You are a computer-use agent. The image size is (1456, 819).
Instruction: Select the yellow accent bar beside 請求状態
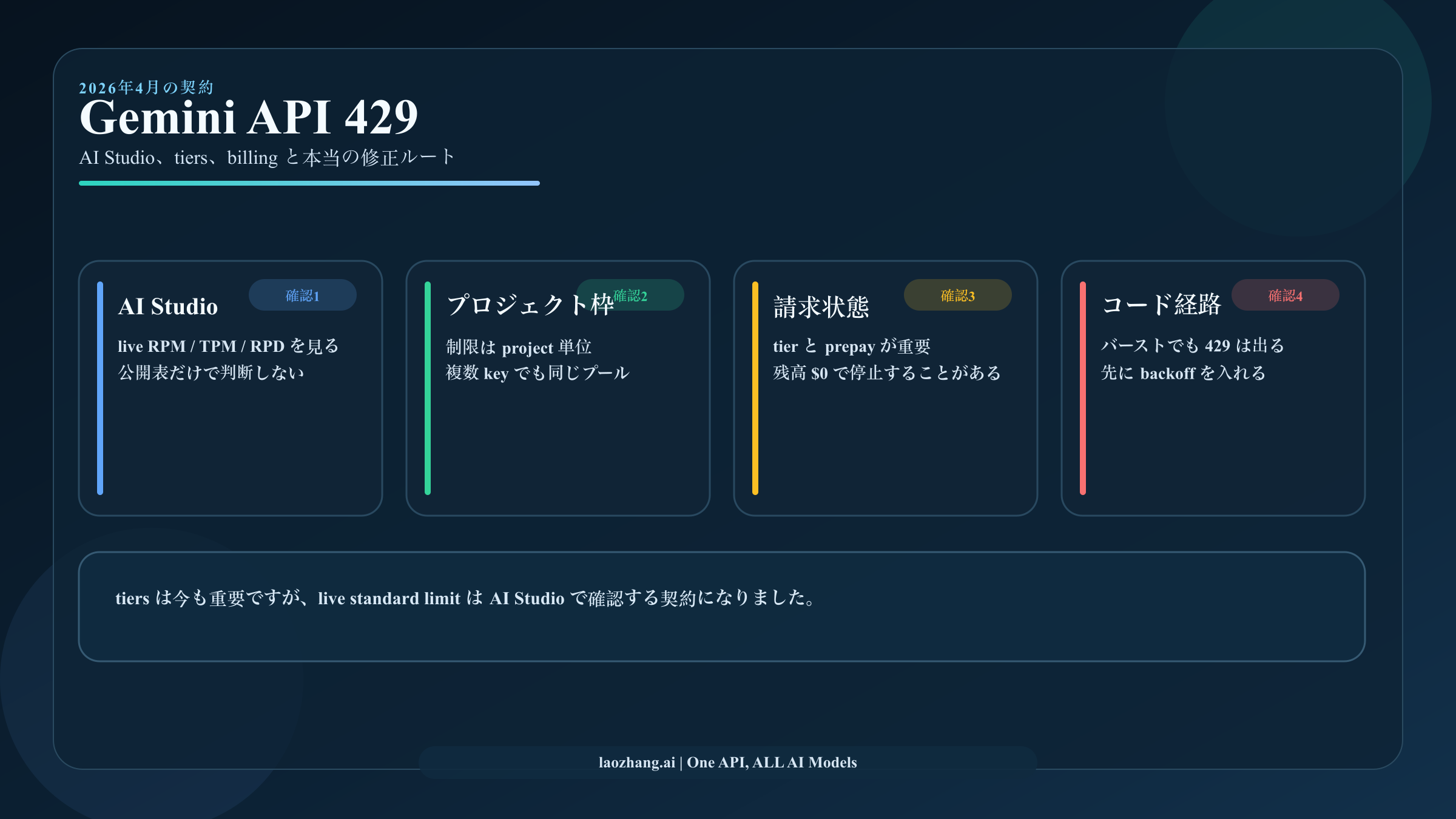click(755, 385)
